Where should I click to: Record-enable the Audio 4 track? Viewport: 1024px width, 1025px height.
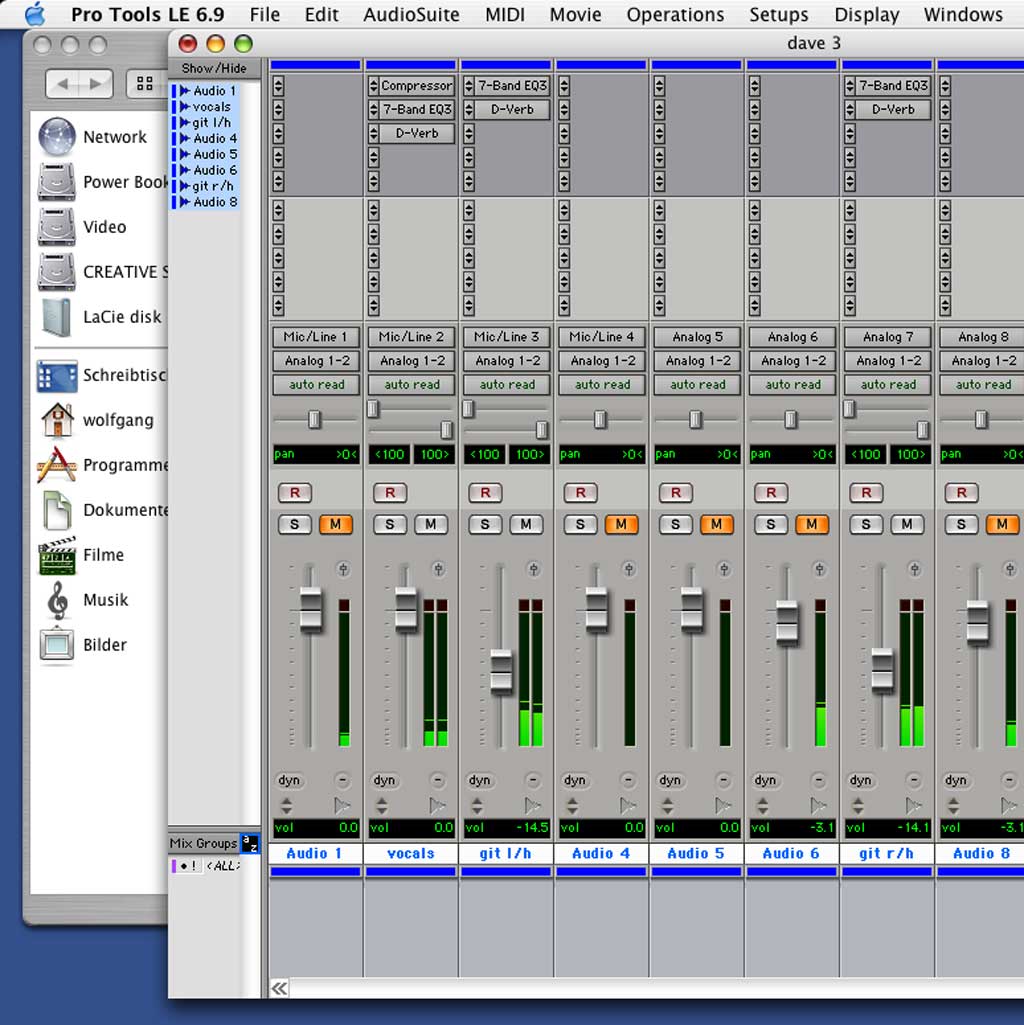(x=581, y=493)
